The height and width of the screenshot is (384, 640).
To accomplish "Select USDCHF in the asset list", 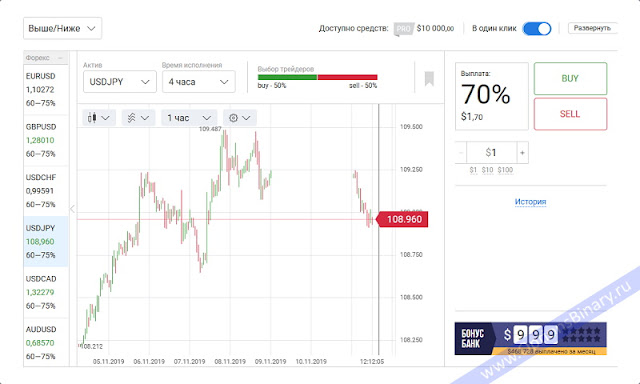I will point(46,191).
